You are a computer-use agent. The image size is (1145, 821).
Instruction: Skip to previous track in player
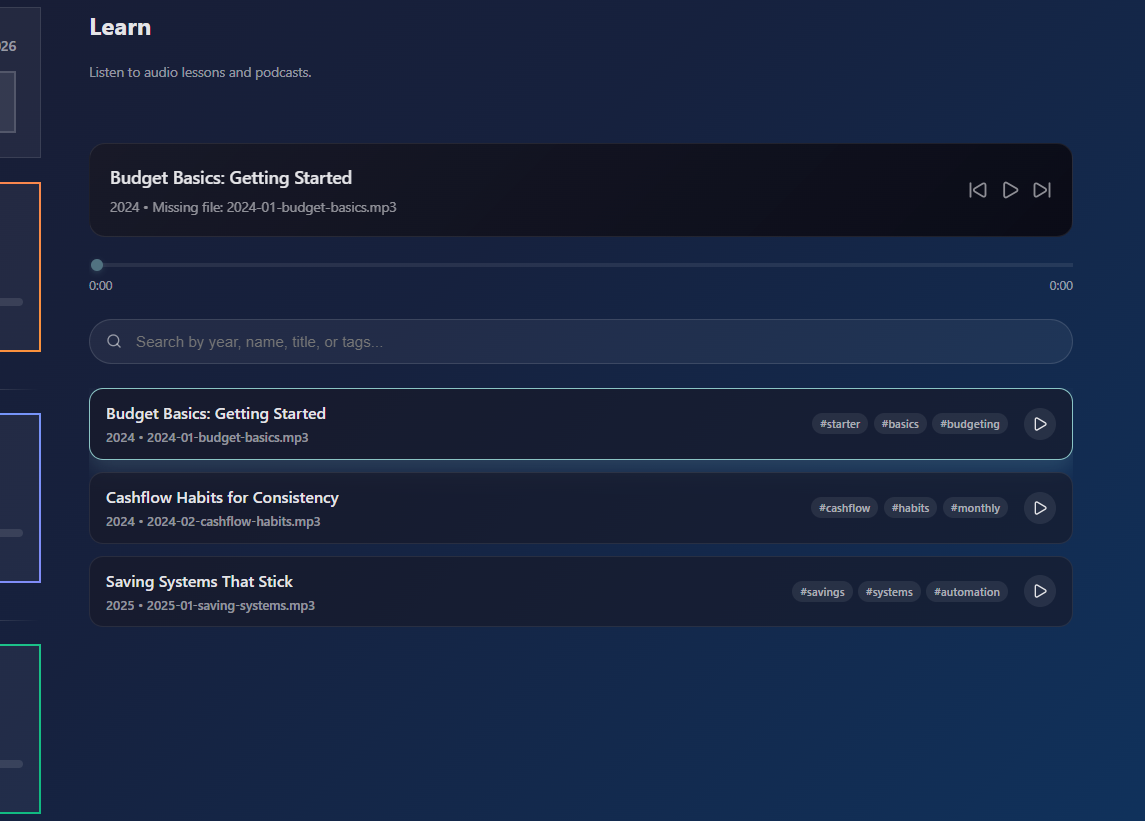pos(978,190)
